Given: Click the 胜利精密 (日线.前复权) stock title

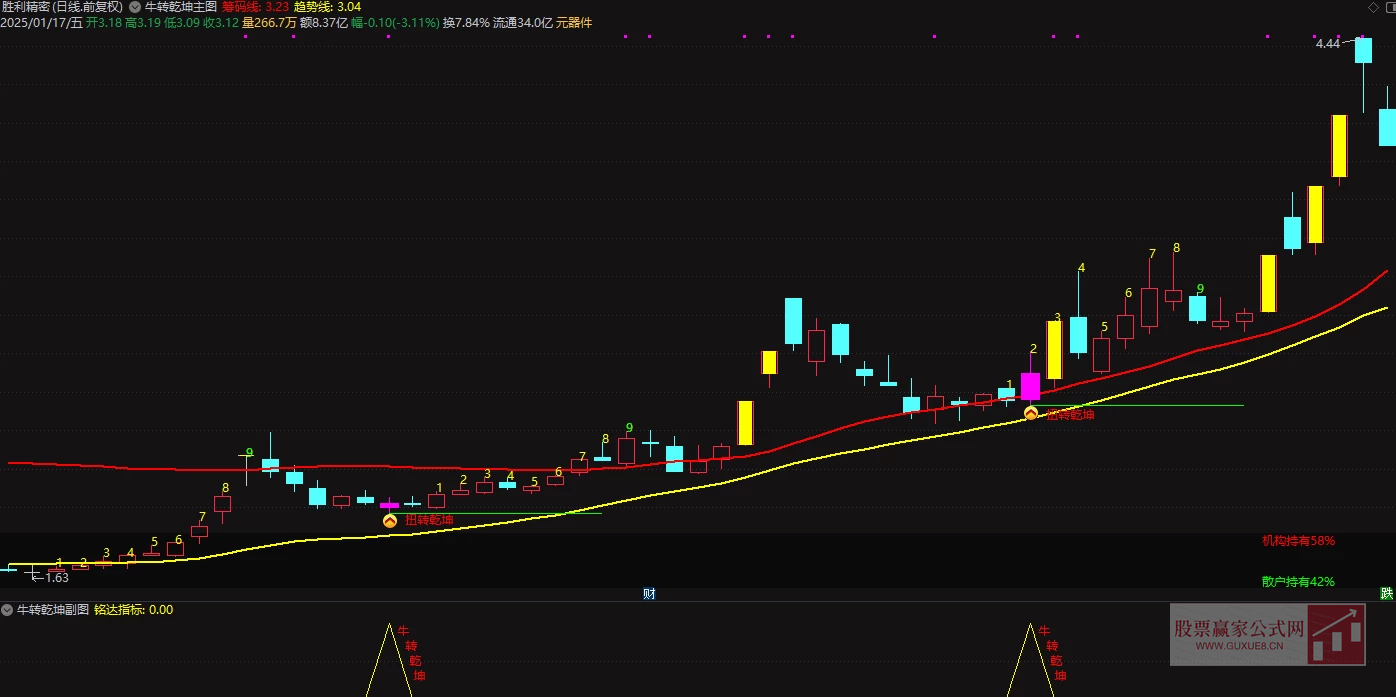Looking at the screenshot, I should coord(62,6).
